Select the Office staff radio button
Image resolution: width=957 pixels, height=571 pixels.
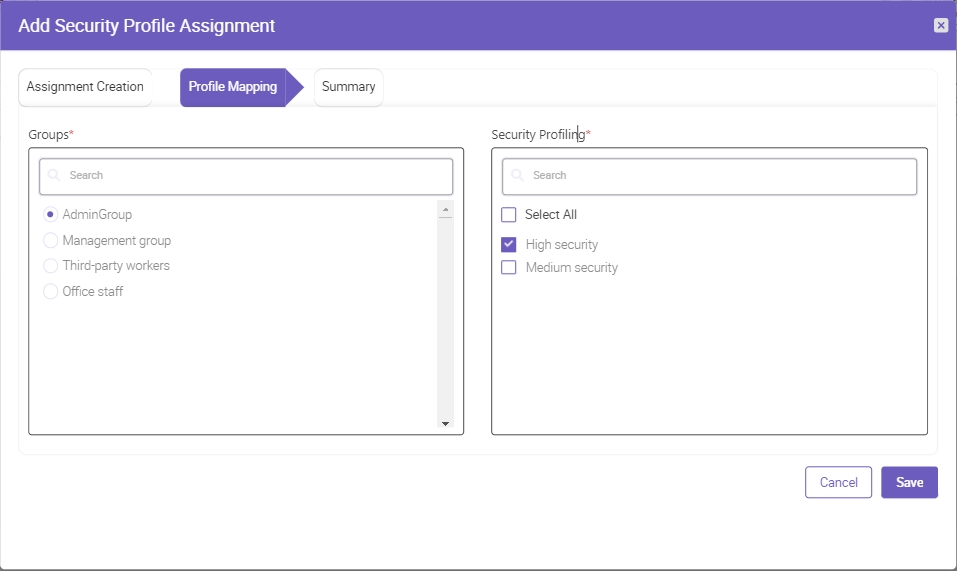pos(51,292)
